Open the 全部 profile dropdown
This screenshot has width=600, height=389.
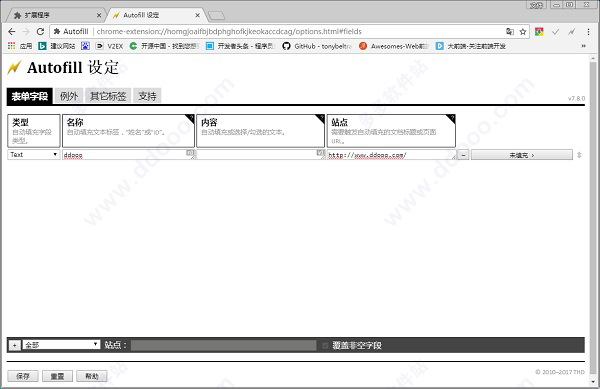click(x=61, y=345)
